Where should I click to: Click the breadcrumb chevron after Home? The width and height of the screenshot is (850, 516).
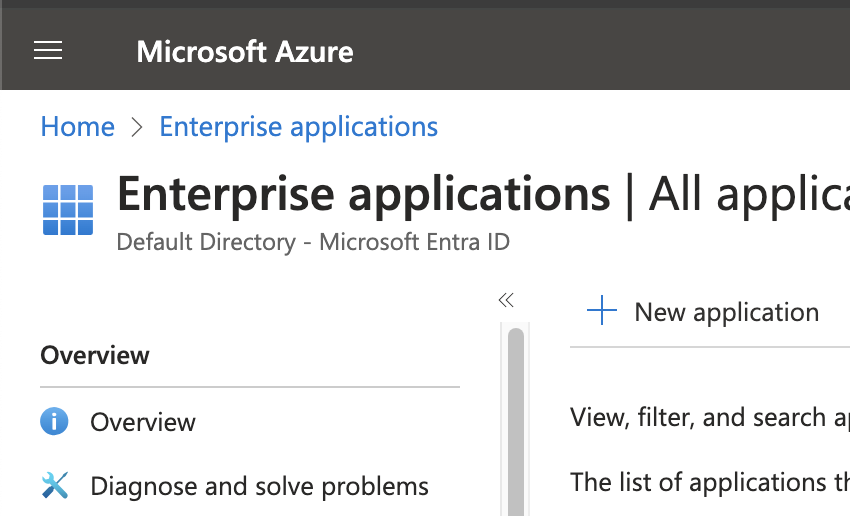click(137, 128)
